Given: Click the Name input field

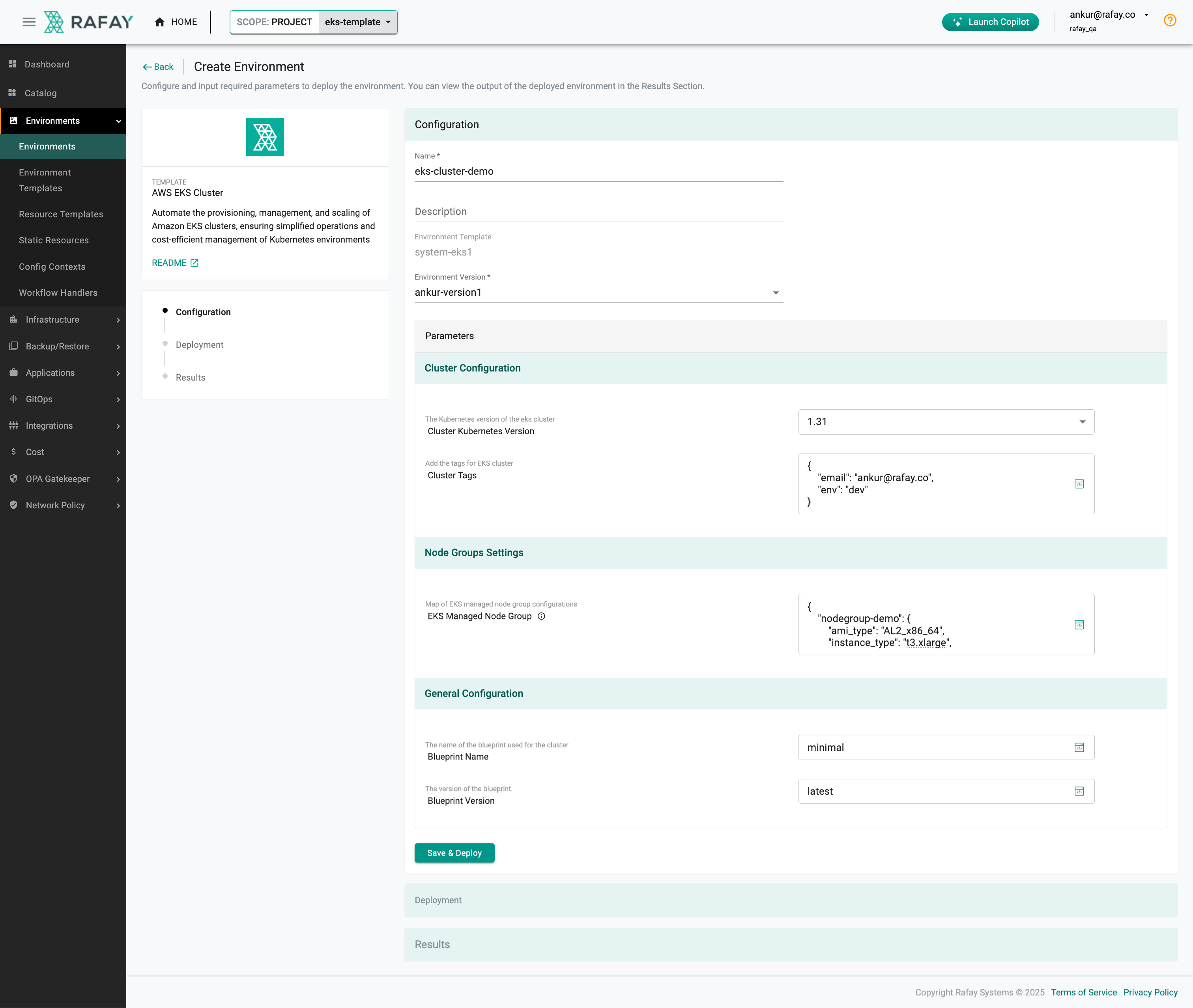Looking at the screenshot, I should pyautogui.click(x=598, y=172).
